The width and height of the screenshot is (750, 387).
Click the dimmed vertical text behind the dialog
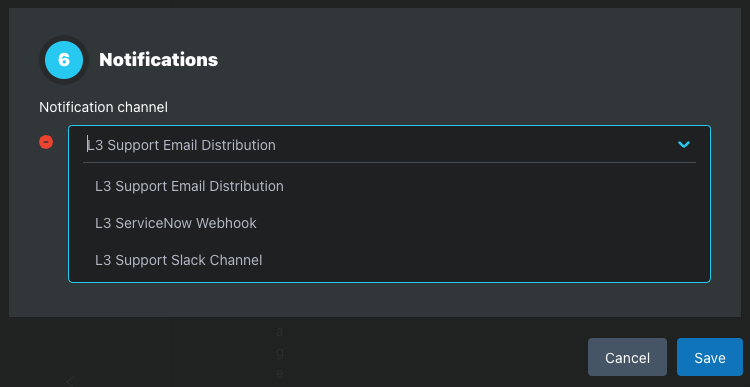(x=280, y=352)
